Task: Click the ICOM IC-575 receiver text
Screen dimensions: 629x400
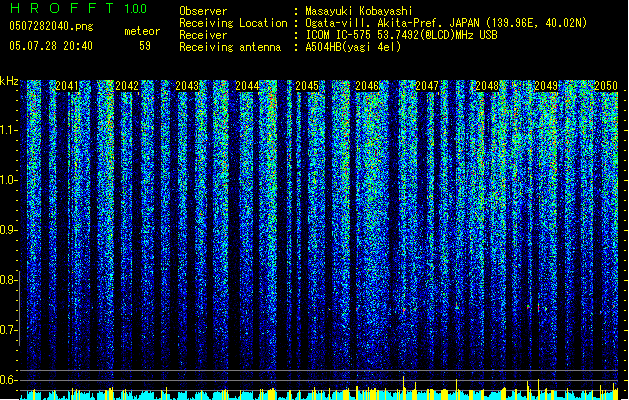Action: tap(401, 35)
